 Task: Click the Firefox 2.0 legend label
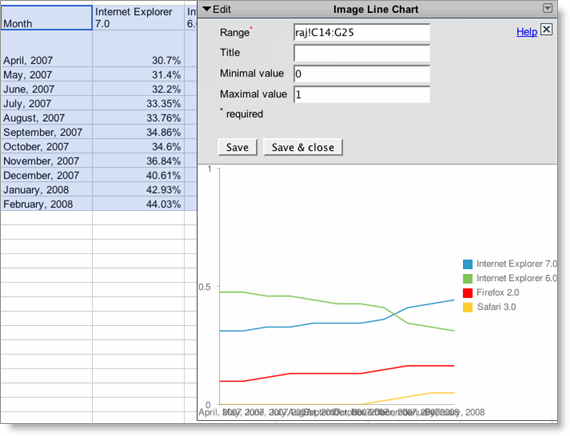tap(498, 293)
